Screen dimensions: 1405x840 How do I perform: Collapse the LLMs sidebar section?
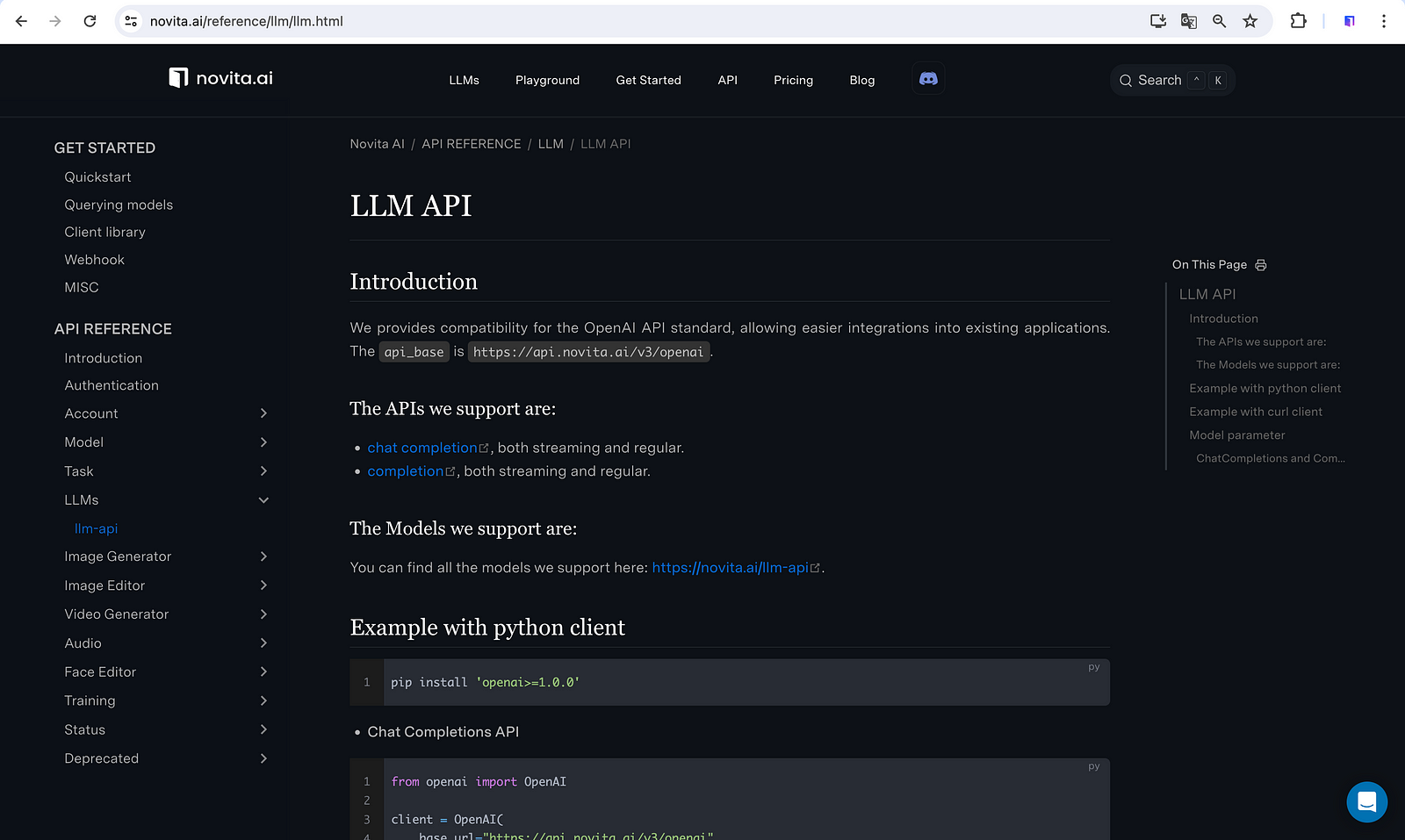click(x=263, y=500)
